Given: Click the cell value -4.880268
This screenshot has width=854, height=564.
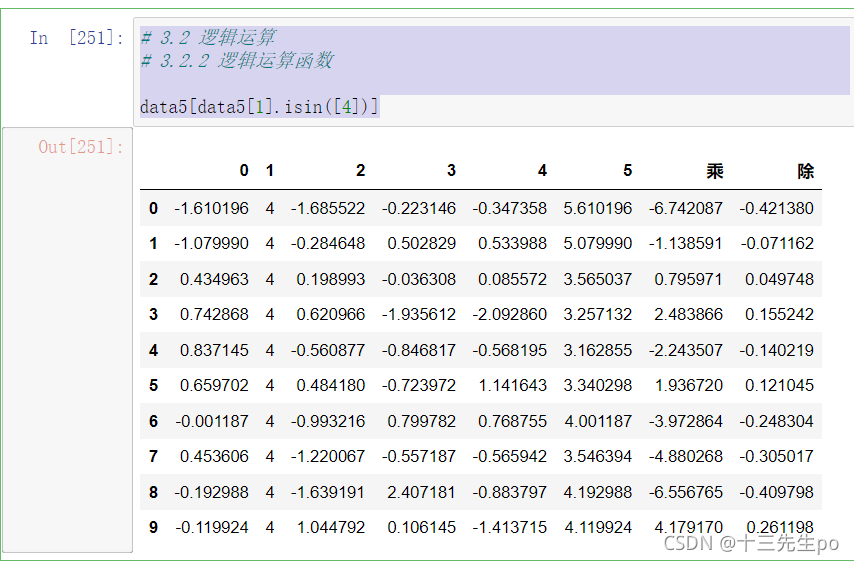Looking at the screenshot, I should tap(686, 456).
